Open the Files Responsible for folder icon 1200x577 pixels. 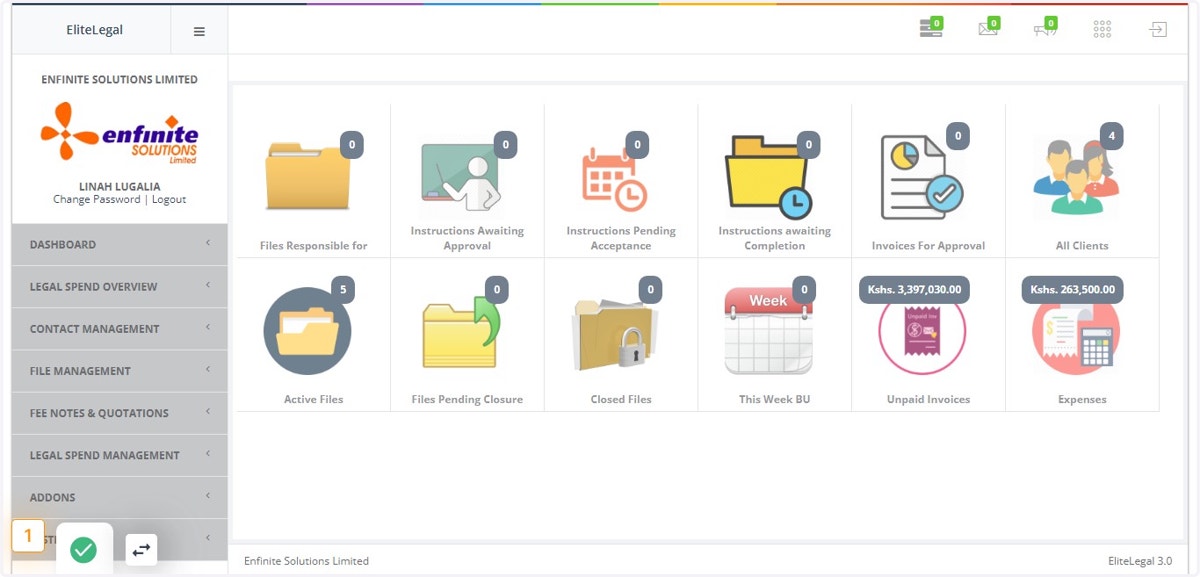pos(308,176)
